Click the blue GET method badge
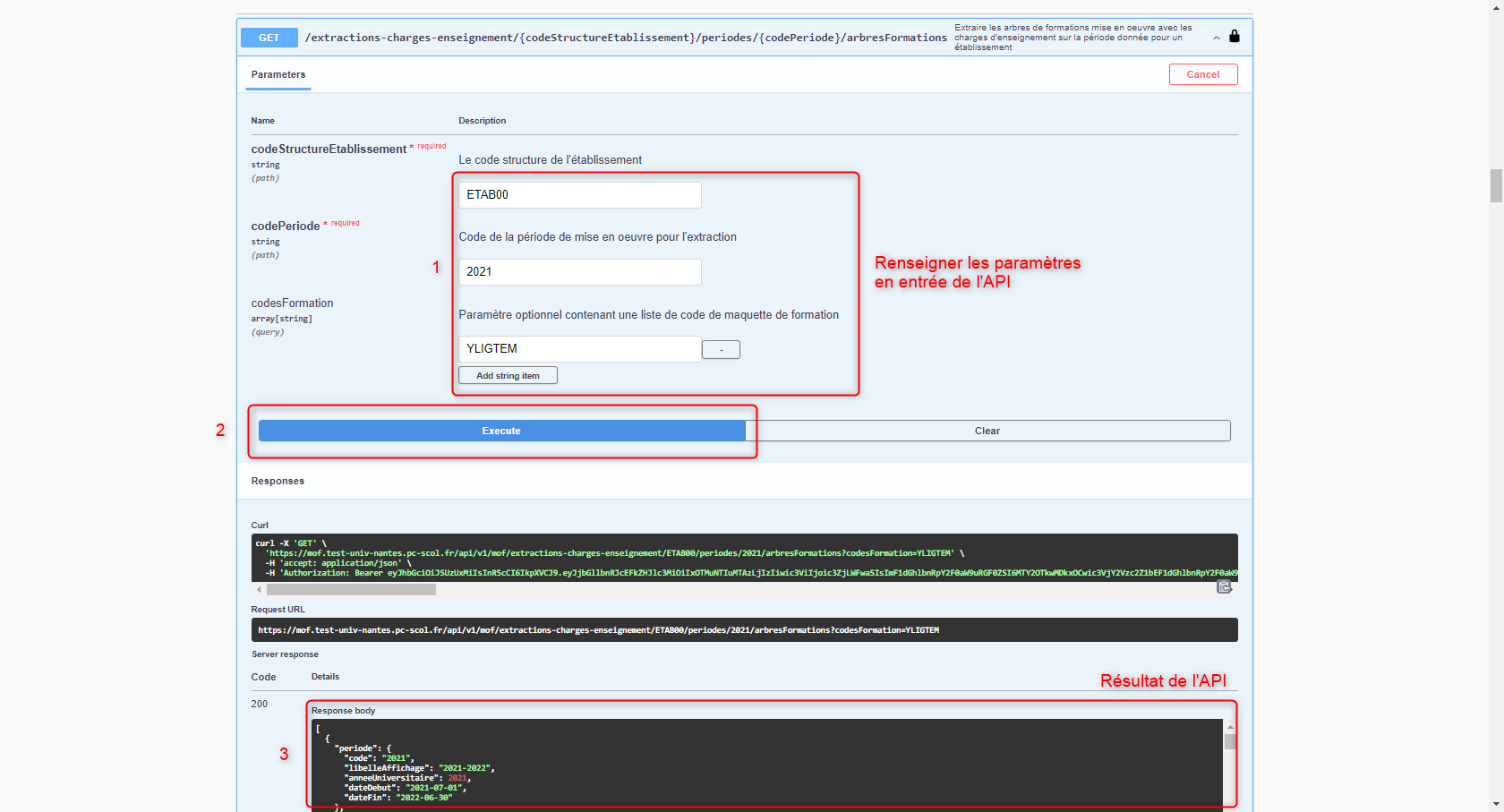The width and height of the screenshot is (1504, 812). (x=269, y=38)
